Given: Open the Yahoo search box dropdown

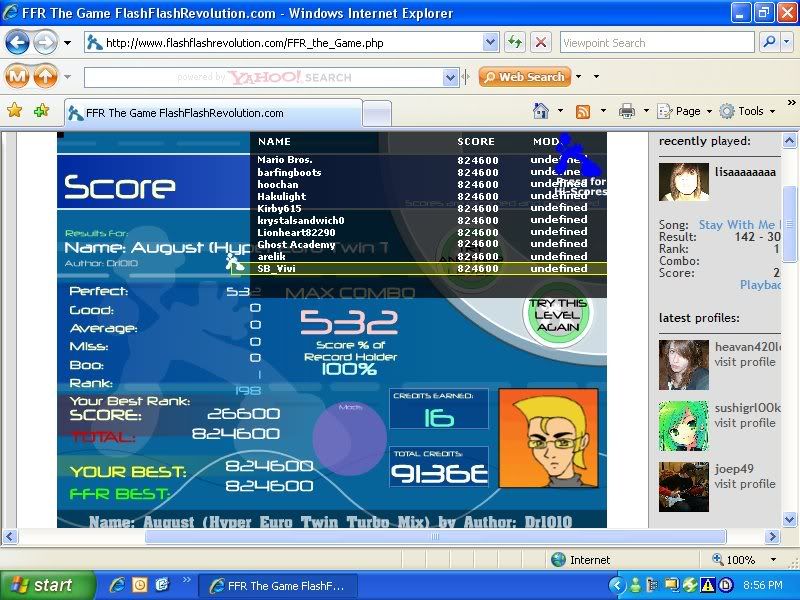Looking at the screenshot, I should 450,77.
